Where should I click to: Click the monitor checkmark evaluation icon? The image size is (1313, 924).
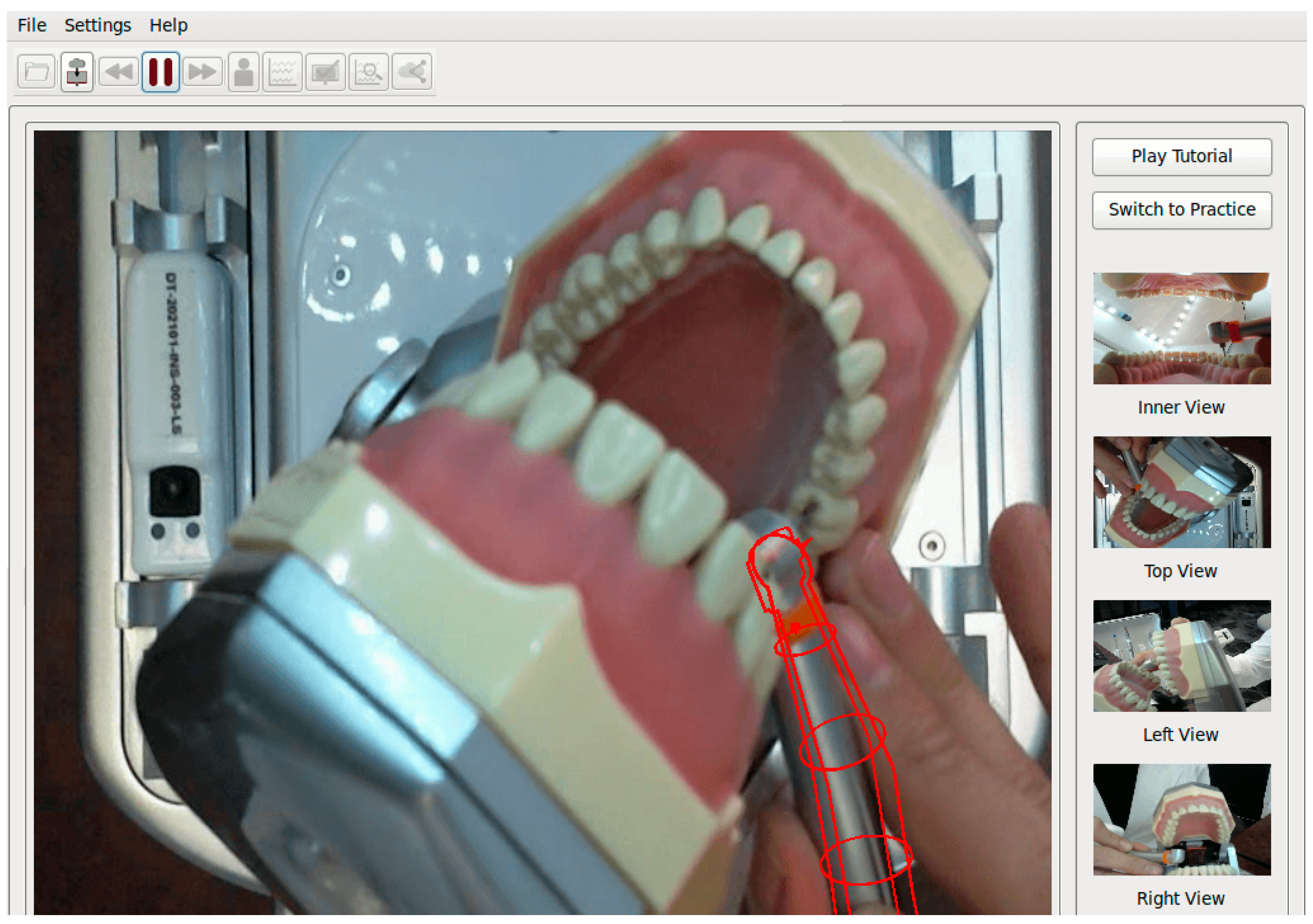[x=325, y=71]
